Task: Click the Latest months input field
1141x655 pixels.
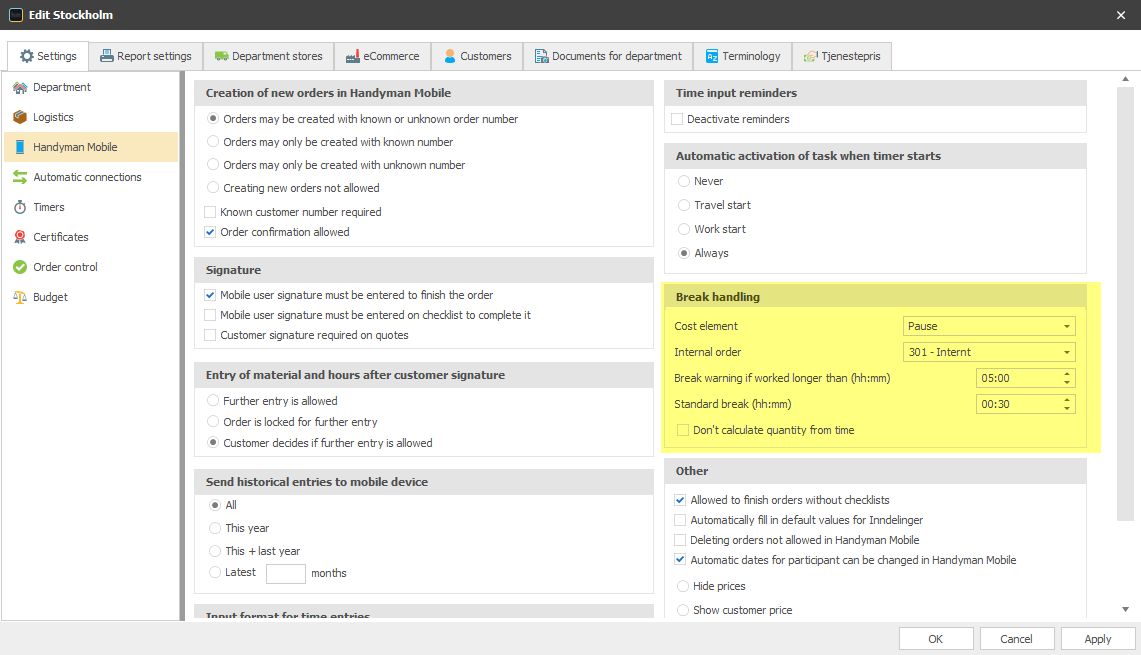Action: [x=285, y=573]
